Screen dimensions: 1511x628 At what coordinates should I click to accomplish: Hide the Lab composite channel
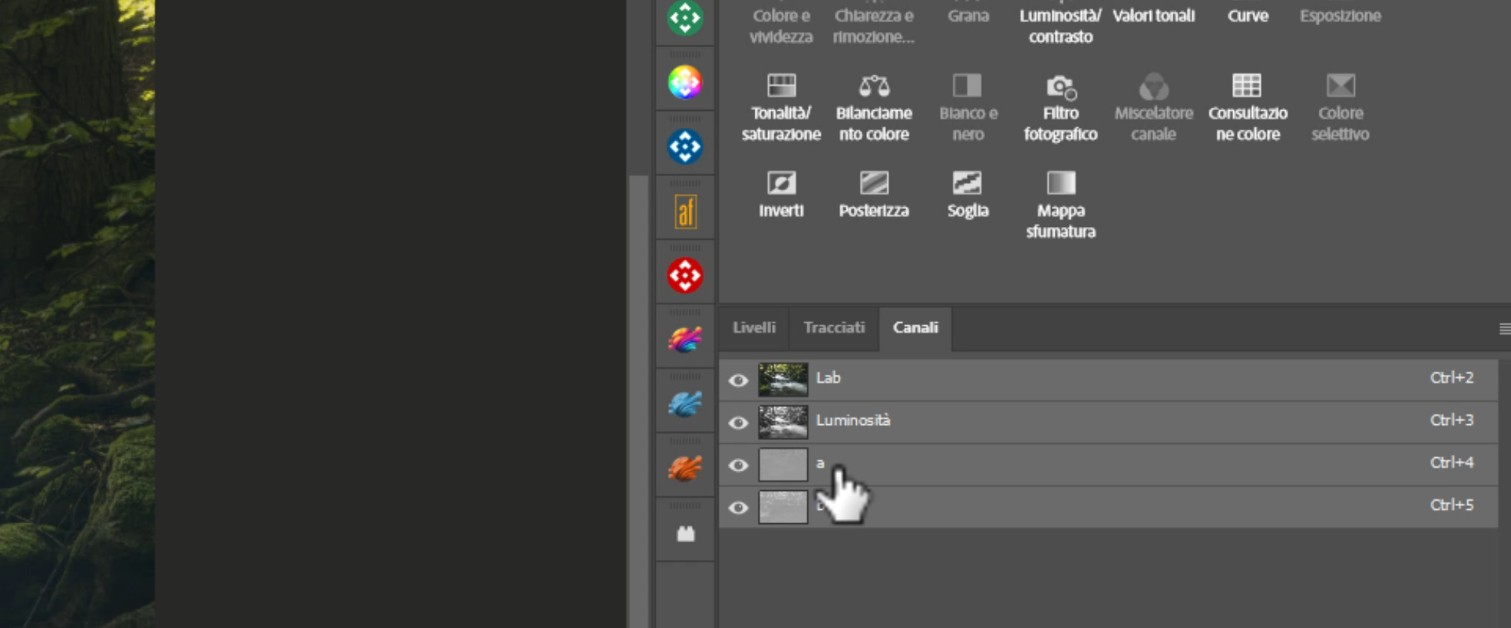click(x=738, y=380)
